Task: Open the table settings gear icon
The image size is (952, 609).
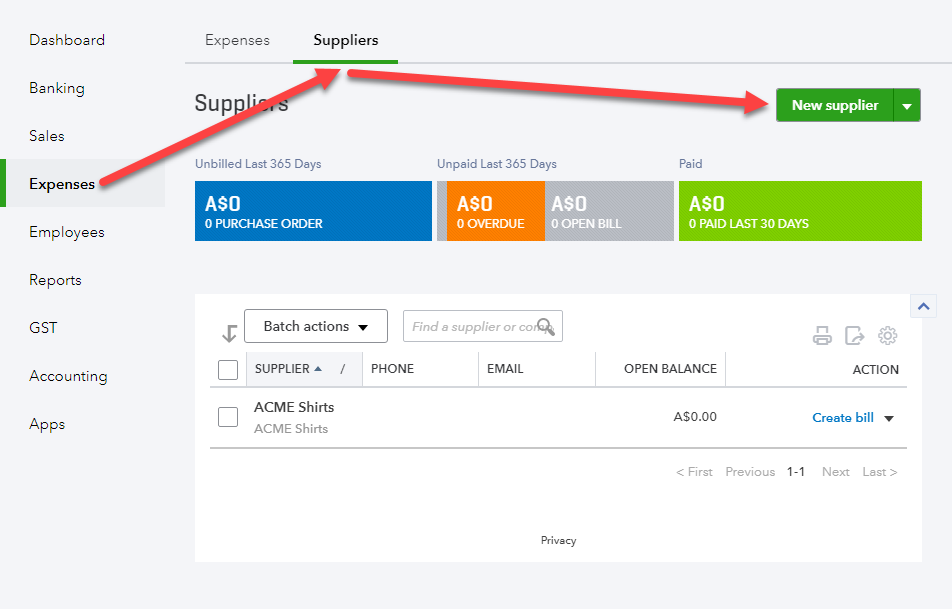Action: (x=887, y=335)
